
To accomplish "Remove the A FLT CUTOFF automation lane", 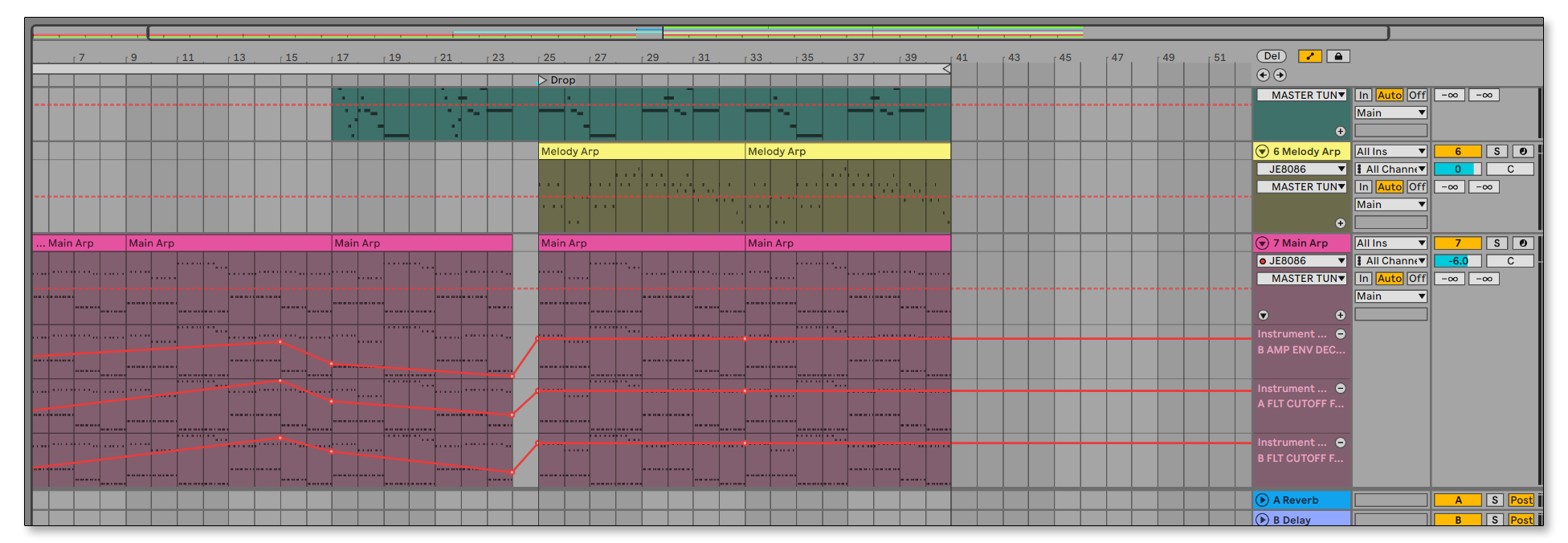I will [x=1340, y=389].
